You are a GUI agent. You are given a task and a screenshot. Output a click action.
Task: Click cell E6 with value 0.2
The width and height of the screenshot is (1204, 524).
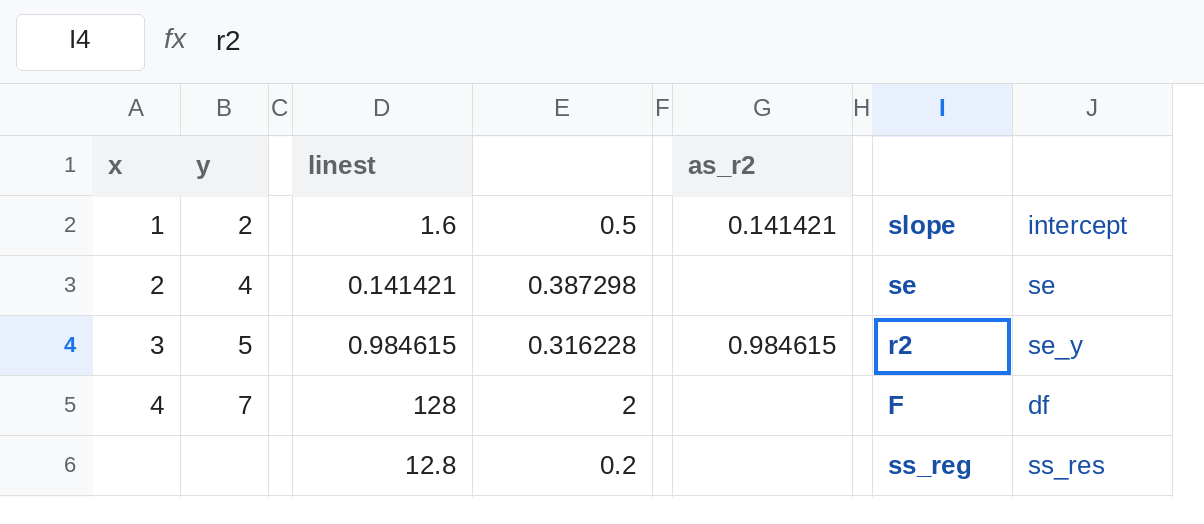pos(562,465)
